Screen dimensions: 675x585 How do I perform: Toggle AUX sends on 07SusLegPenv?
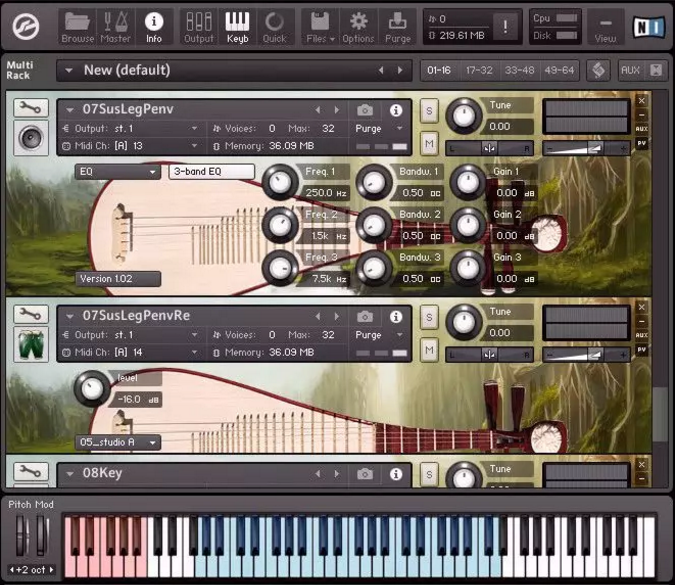point(641,129)
